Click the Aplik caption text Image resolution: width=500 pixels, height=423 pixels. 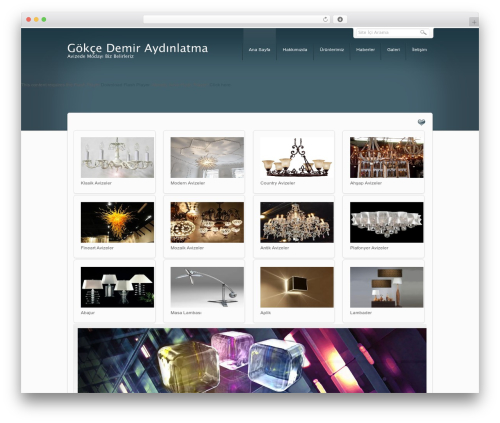point(265,313)
